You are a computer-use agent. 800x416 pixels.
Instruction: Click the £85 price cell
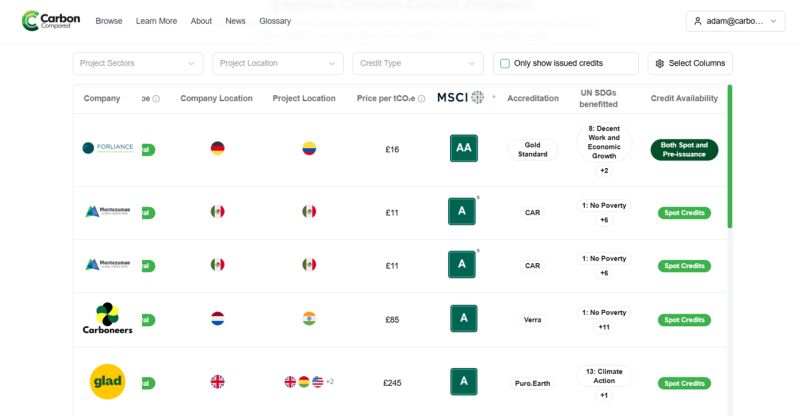(392, 320)
